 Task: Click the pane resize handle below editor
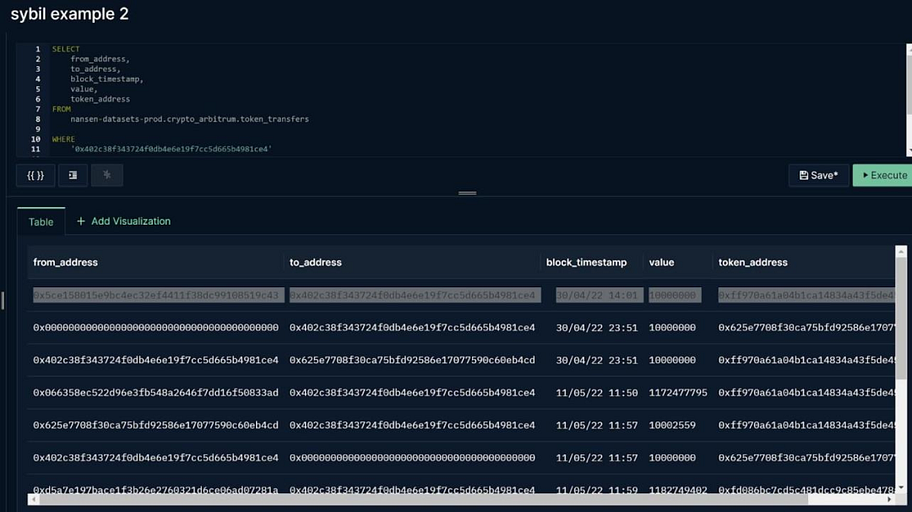(467, 193)
